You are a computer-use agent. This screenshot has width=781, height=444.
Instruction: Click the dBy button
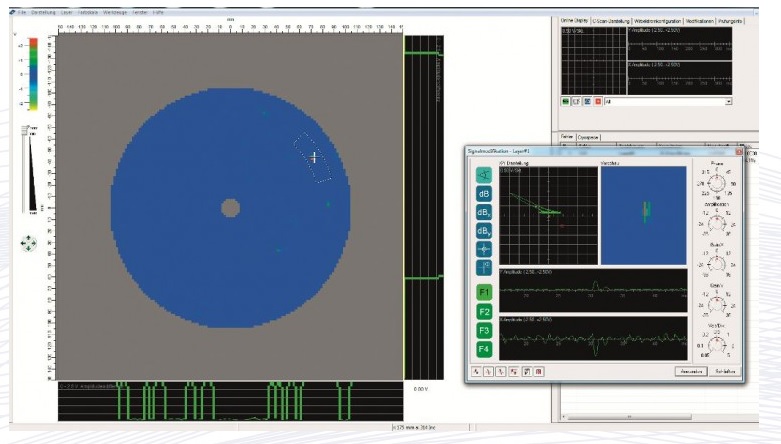click(x=484, y=230)
